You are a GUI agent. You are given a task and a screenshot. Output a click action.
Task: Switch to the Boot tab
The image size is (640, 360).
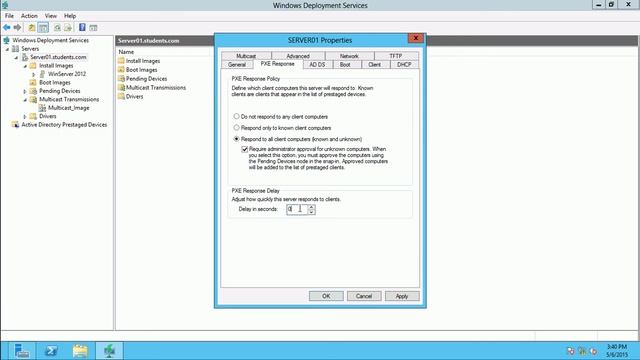click(x=345, y=64)
